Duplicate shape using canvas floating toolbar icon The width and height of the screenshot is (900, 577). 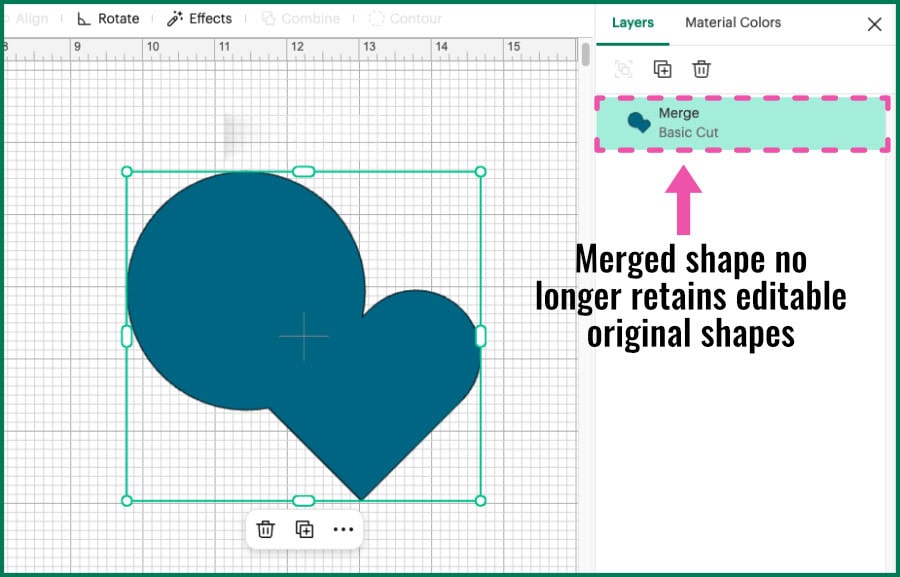304,529
